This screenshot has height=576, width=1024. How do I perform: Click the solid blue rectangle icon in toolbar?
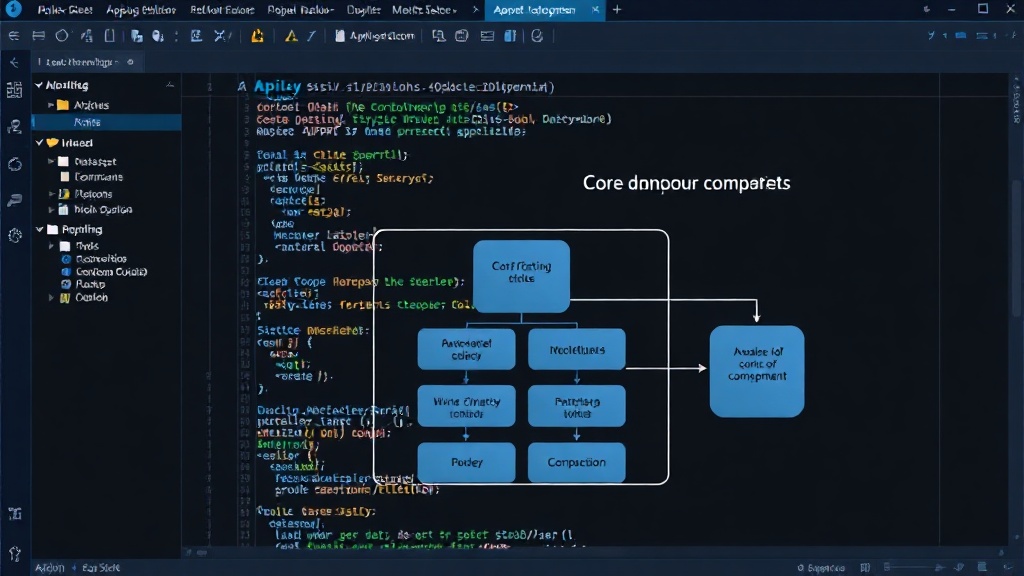961,35
